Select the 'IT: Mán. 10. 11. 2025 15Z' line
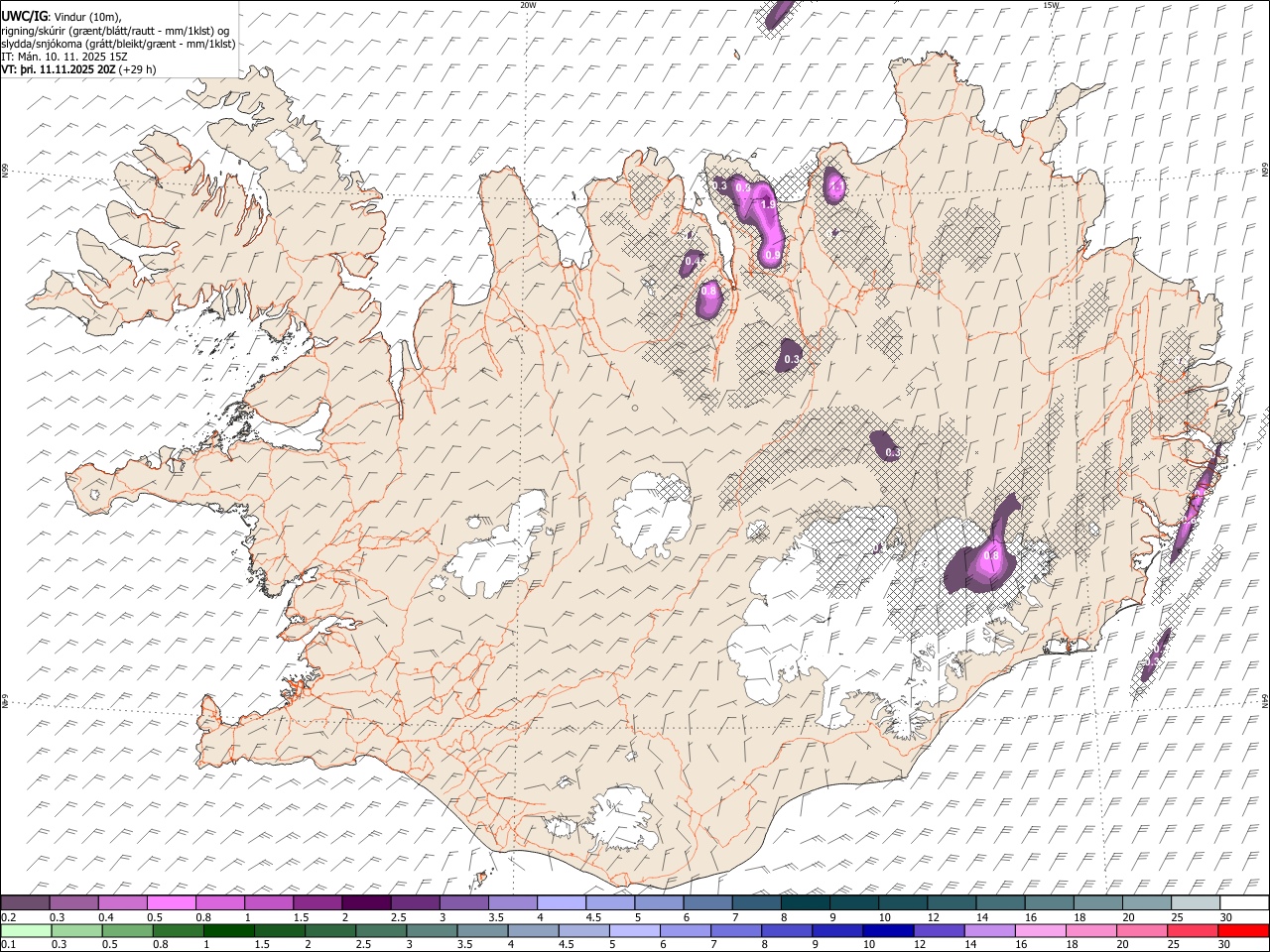 pyautogui.click(x=64, y=57)
